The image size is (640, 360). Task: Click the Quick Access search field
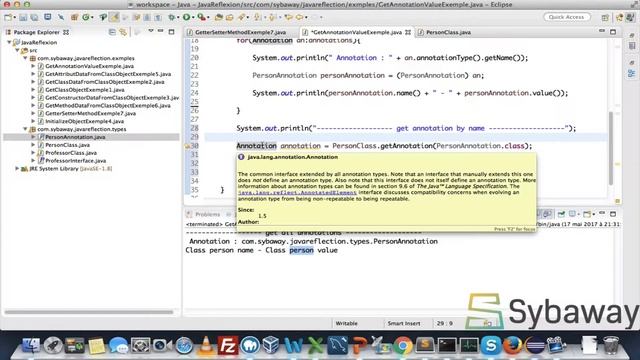567,17
